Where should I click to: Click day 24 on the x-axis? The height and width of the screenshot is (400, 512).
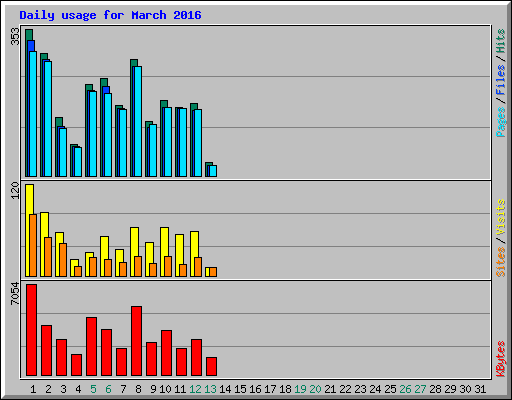375,389
